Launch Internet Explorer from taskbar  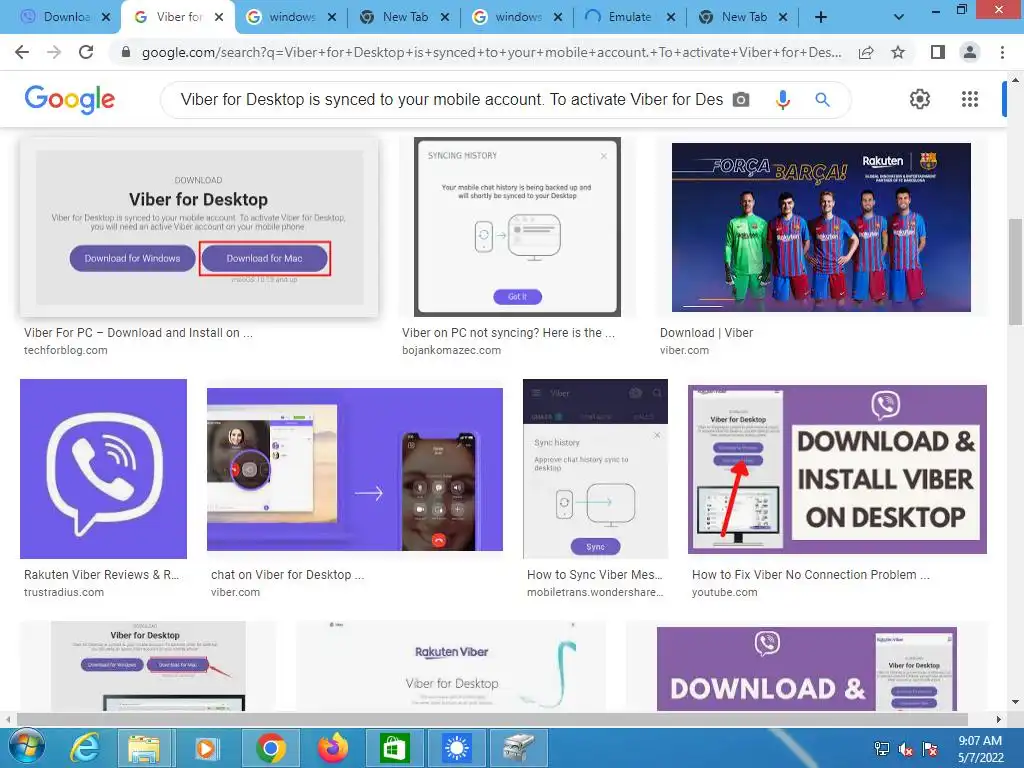pyautogui.click(x=85, y=748)
